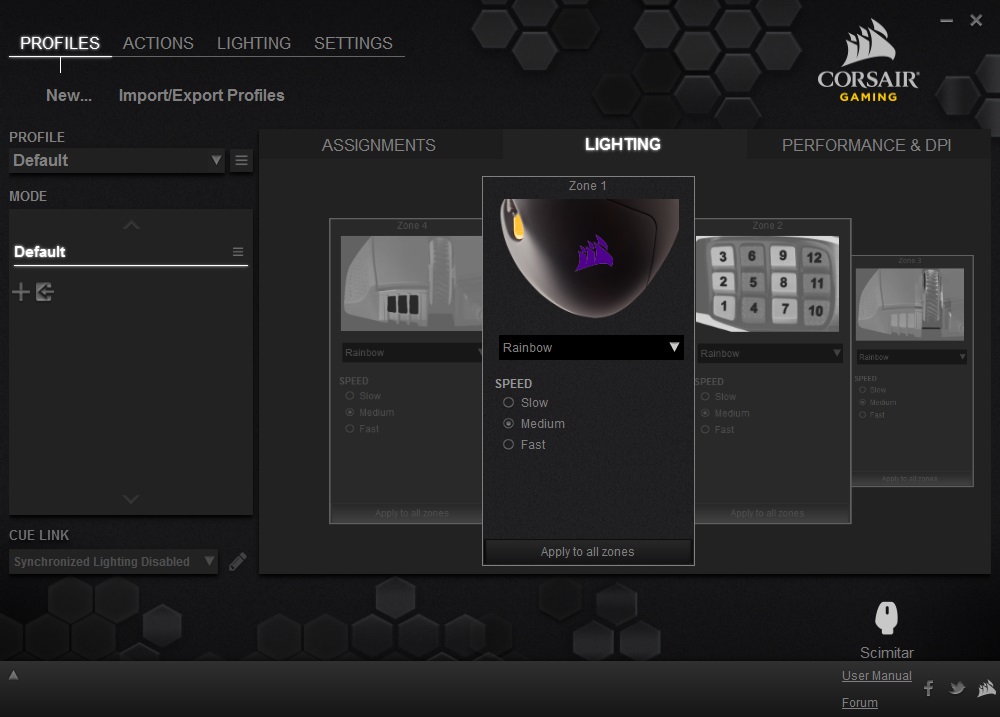Click Apply to all zones in Zone 1
This screenshot has width=1000, height=717.
(587, 552)
